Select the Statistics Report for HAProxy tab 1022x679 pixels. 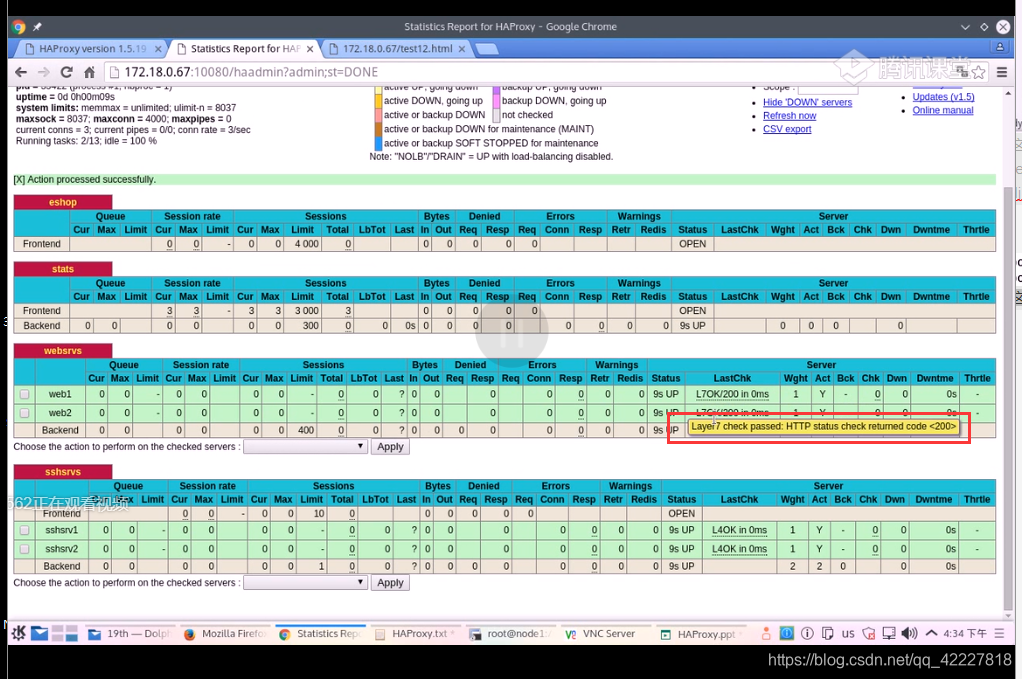245,49
